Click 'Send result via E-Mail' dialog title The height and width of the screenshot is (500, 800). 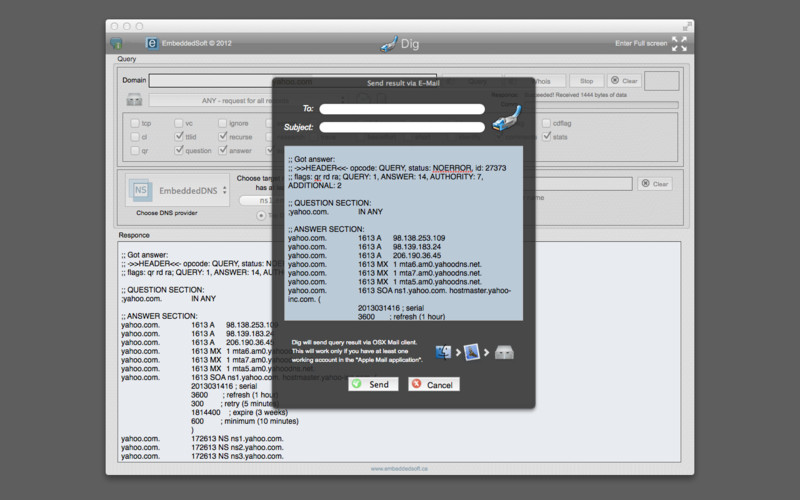coord(403,83)
